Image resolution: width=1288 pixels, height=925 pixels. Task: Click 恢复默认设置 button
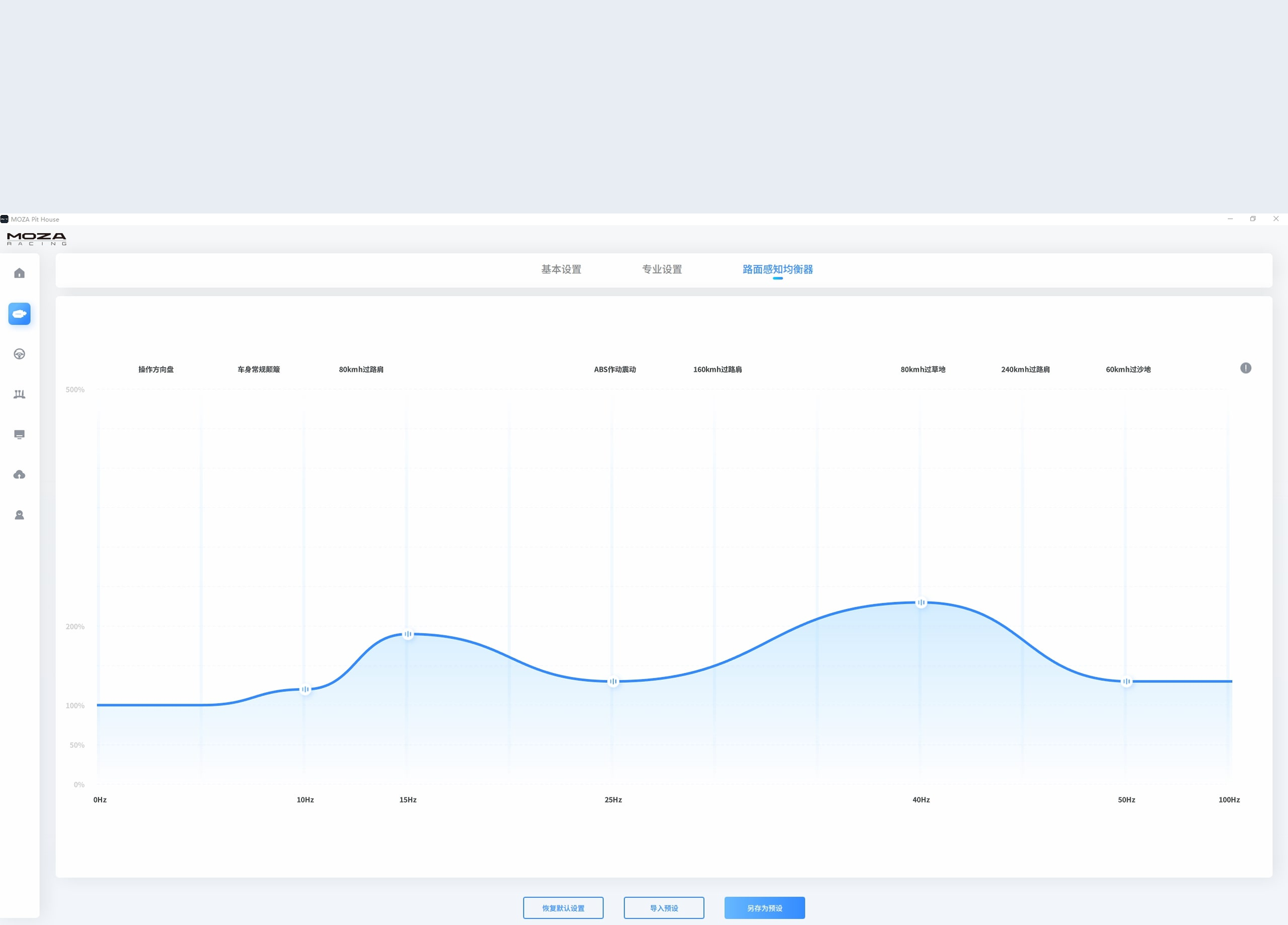[x=563, y=908]
